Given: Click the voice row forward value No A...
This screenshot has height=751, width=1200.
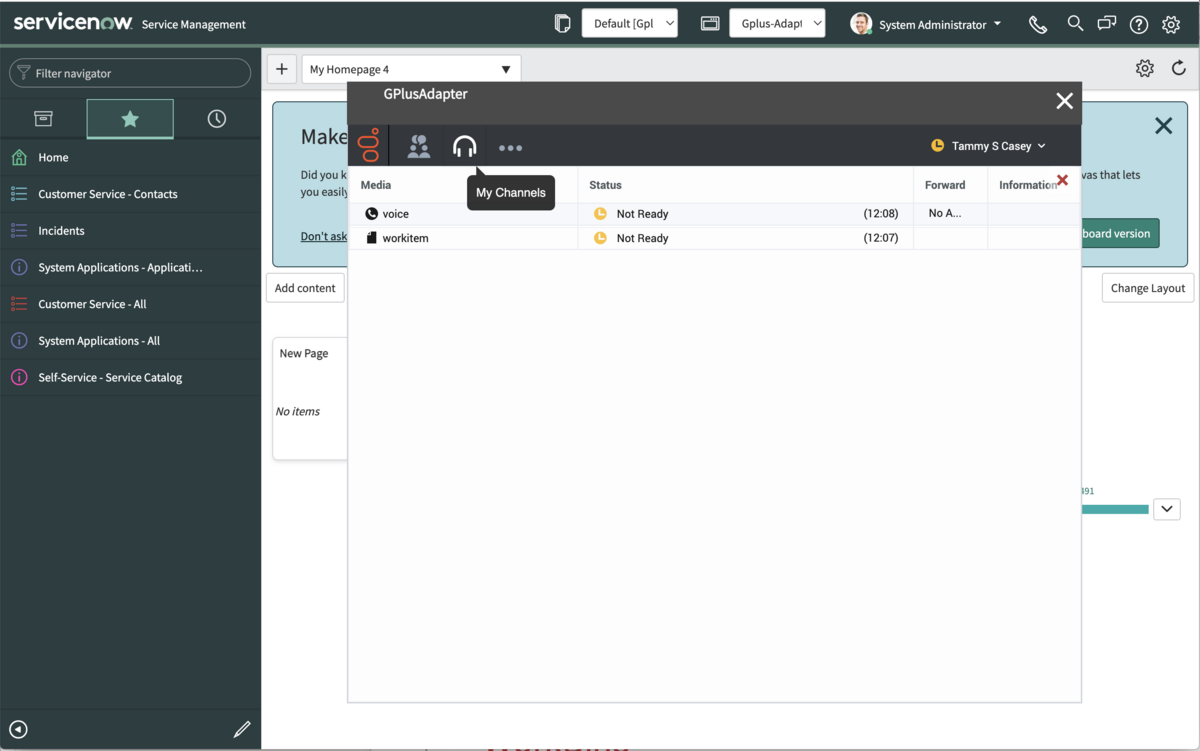Looking at the screenshot, I should (945, 213).
